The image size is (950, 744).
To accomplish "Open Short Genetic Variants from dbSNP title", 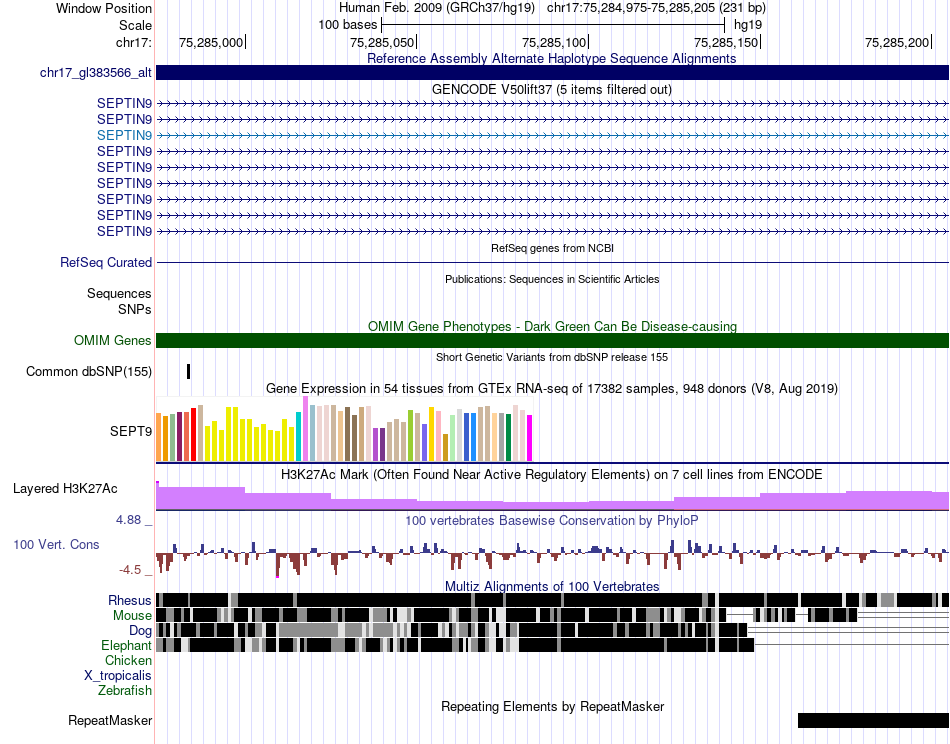I will (552, 357).
